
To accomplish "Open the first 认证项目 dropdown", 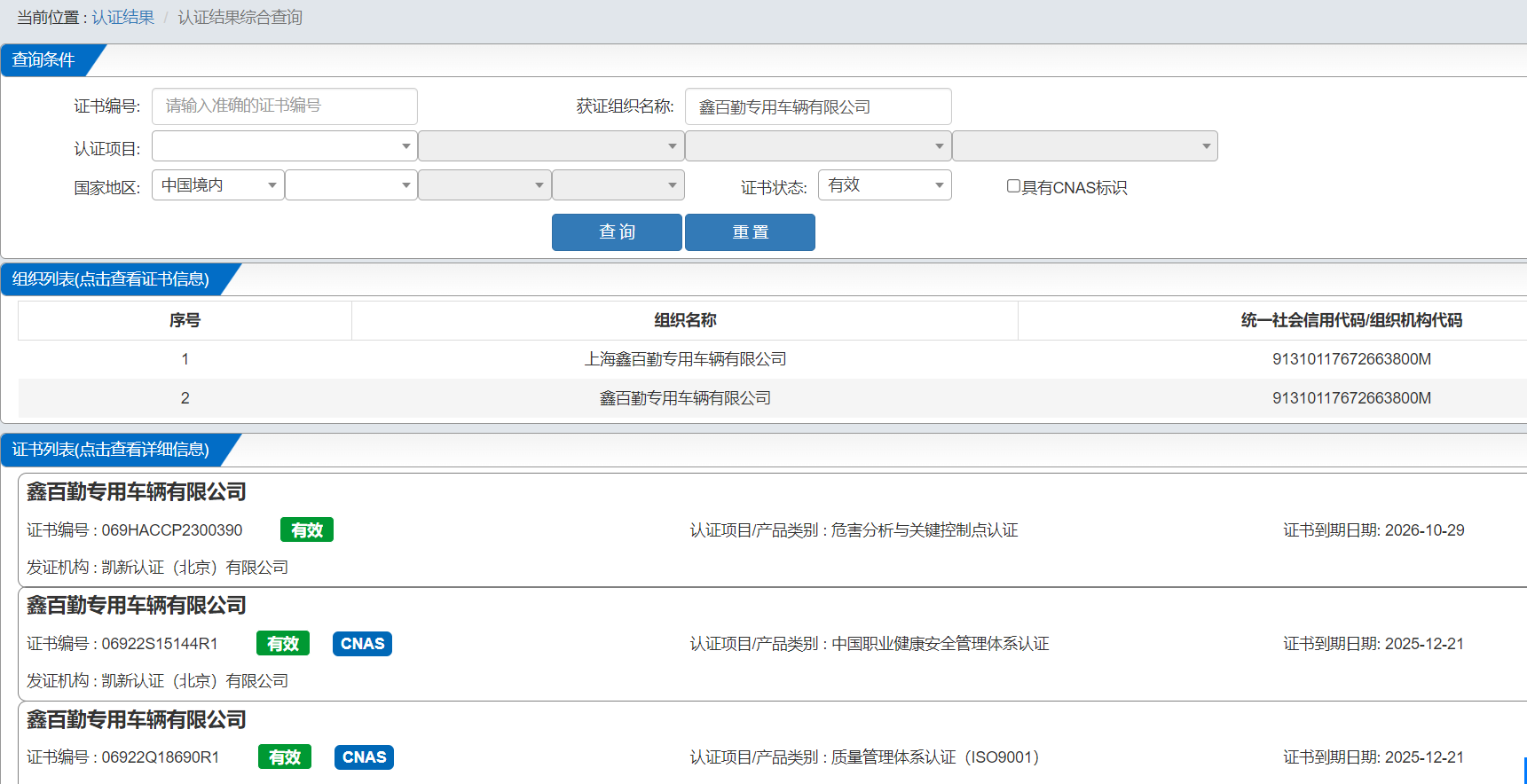I will coord(285,146).
